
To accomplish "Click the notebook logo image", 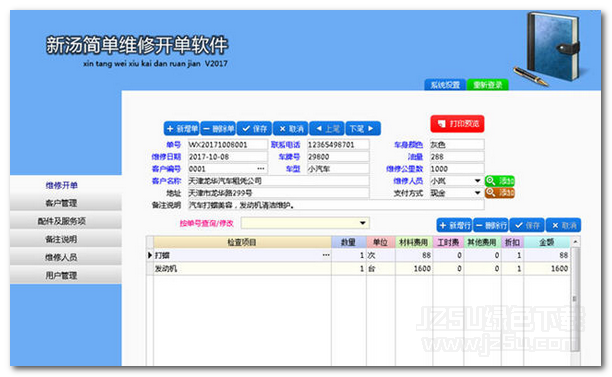I will 552,48.
